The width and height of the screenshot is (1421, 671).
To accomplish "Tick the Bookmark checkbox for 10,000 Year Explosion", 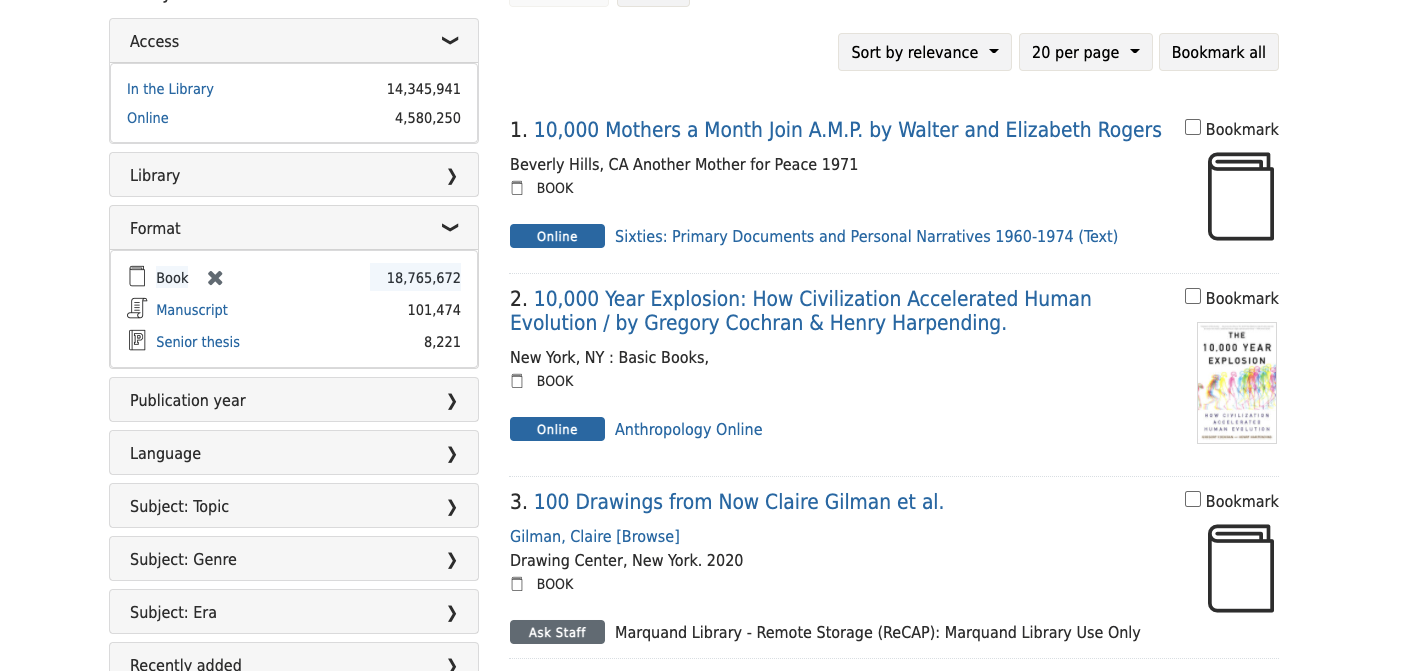I will [1193, 296].
